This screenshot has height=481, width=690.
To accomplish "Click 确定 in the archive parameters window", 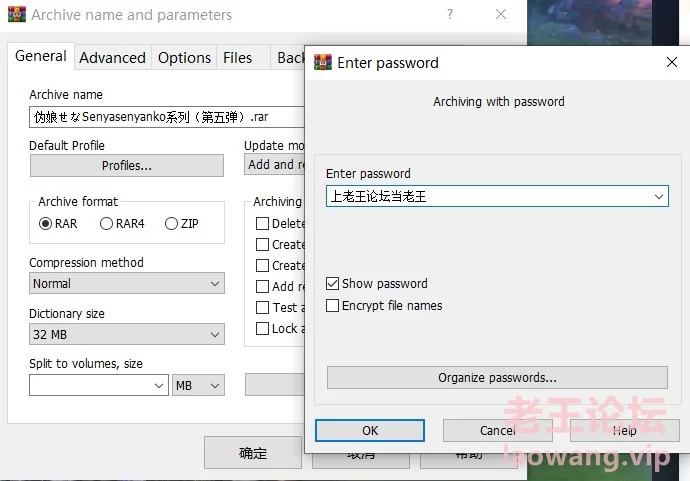I will point(253,453).
